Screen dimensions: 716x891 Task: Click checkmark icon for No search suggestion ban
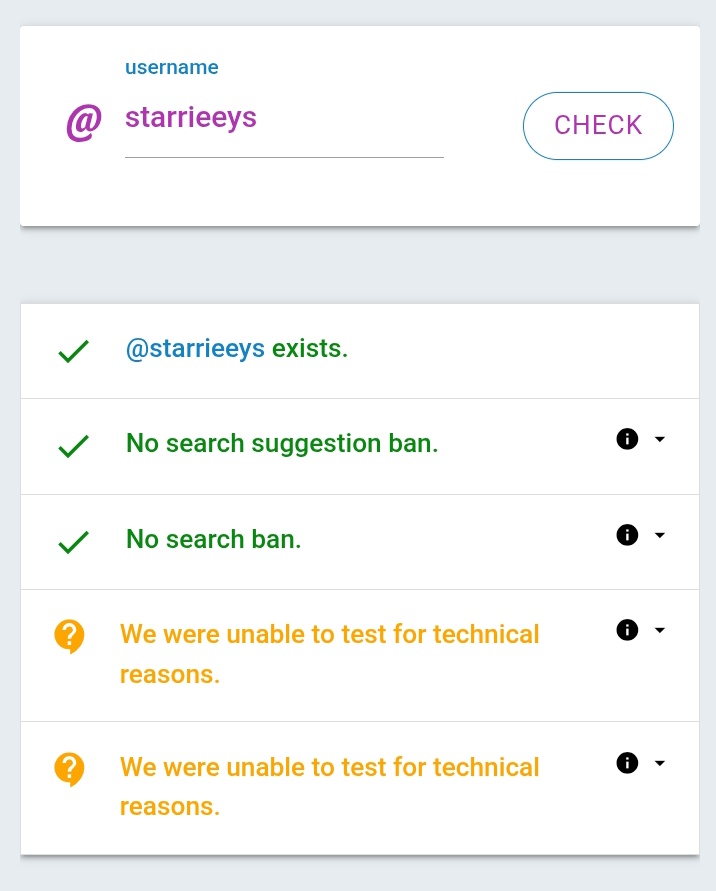click(74, 446)
